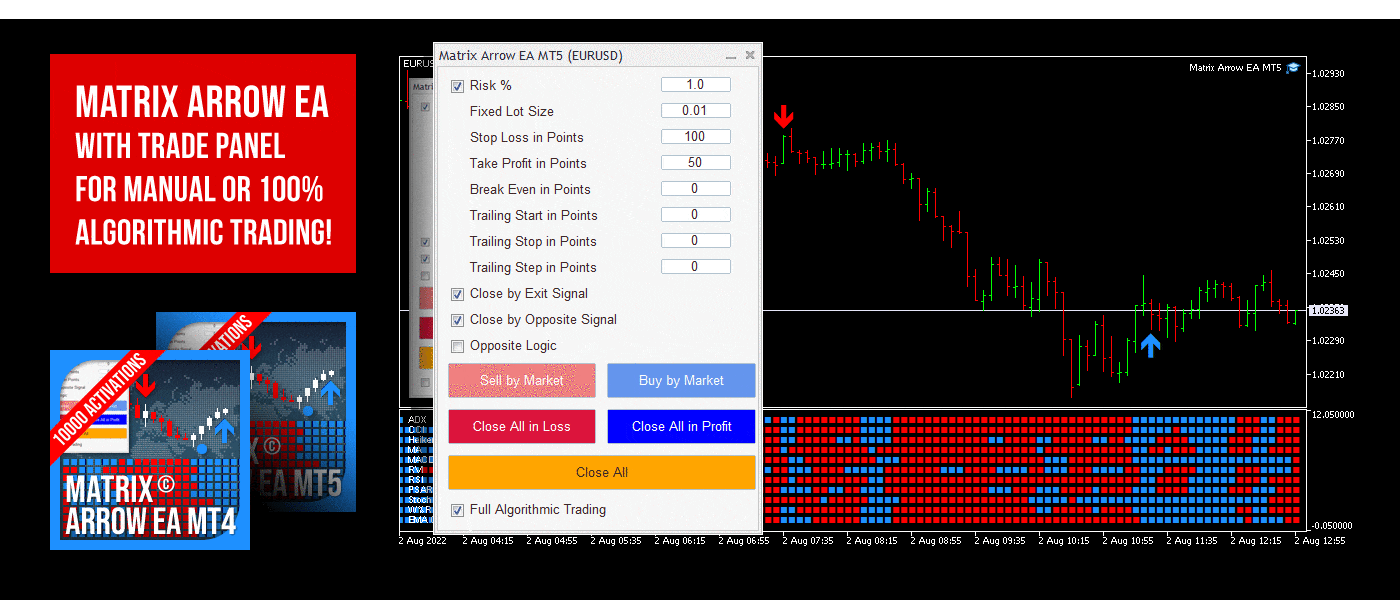Click the blue buy arrow on the chart
Viewport: 1400px width, 600px height.
1151,345
